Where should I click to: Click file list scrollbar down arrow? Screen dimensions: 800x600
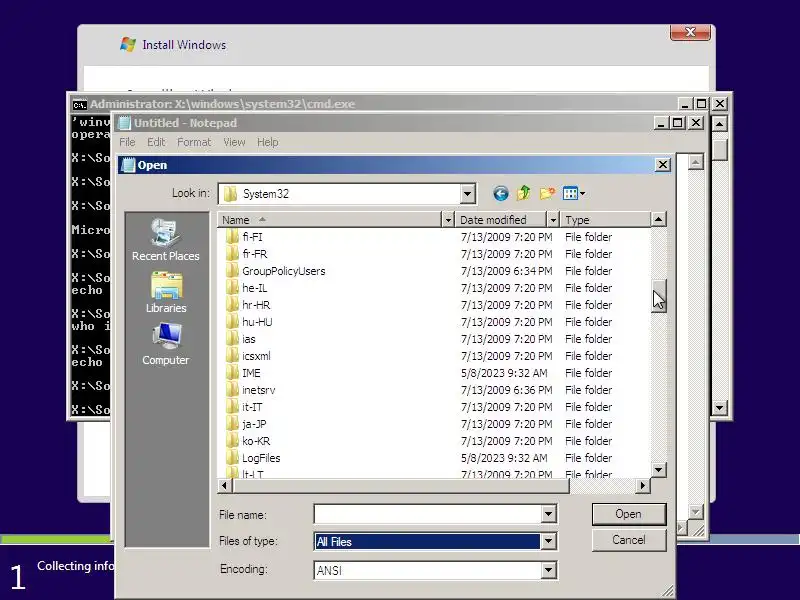(659, 470)
